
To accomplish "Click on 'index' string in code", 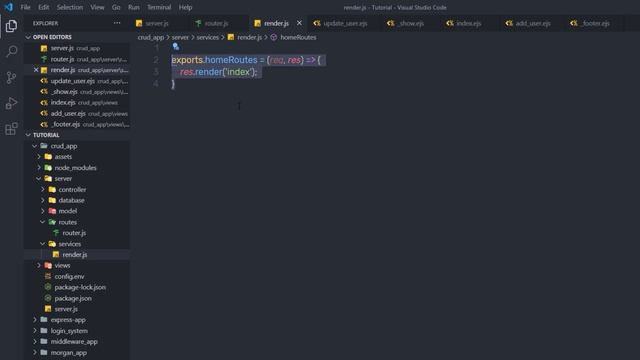I will pyautogui.click(x=238, y=72).
